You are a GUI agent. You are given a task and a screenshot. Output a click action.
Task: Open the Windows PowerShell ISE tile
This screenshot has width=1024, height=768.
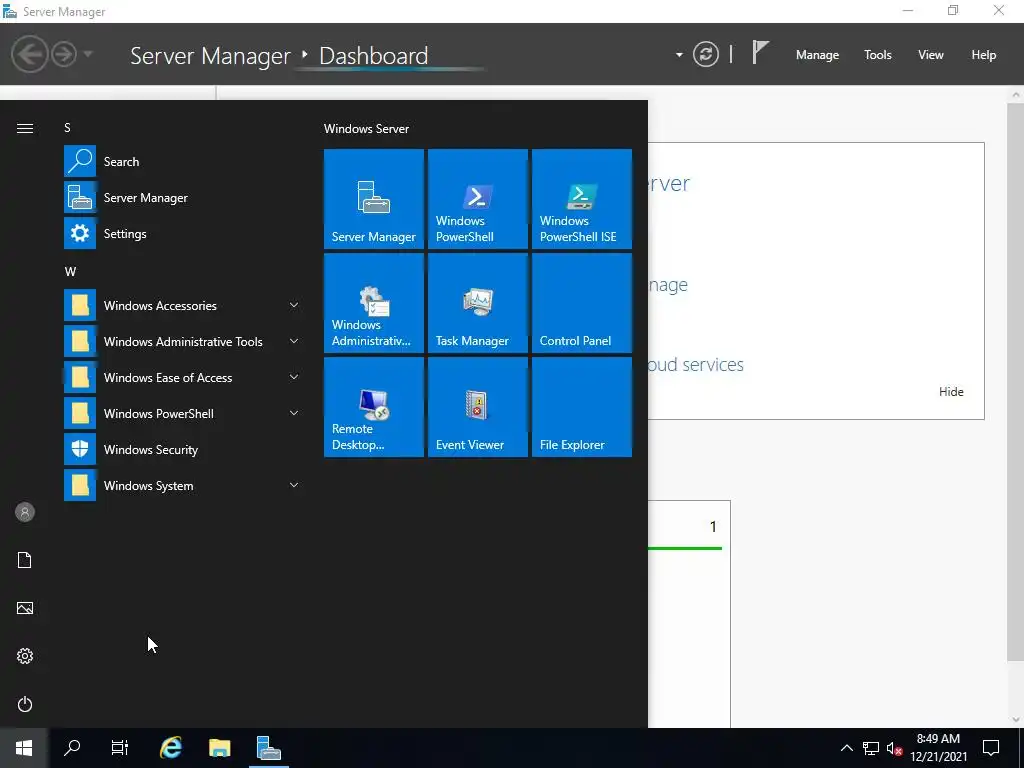(x=581, y=199)
